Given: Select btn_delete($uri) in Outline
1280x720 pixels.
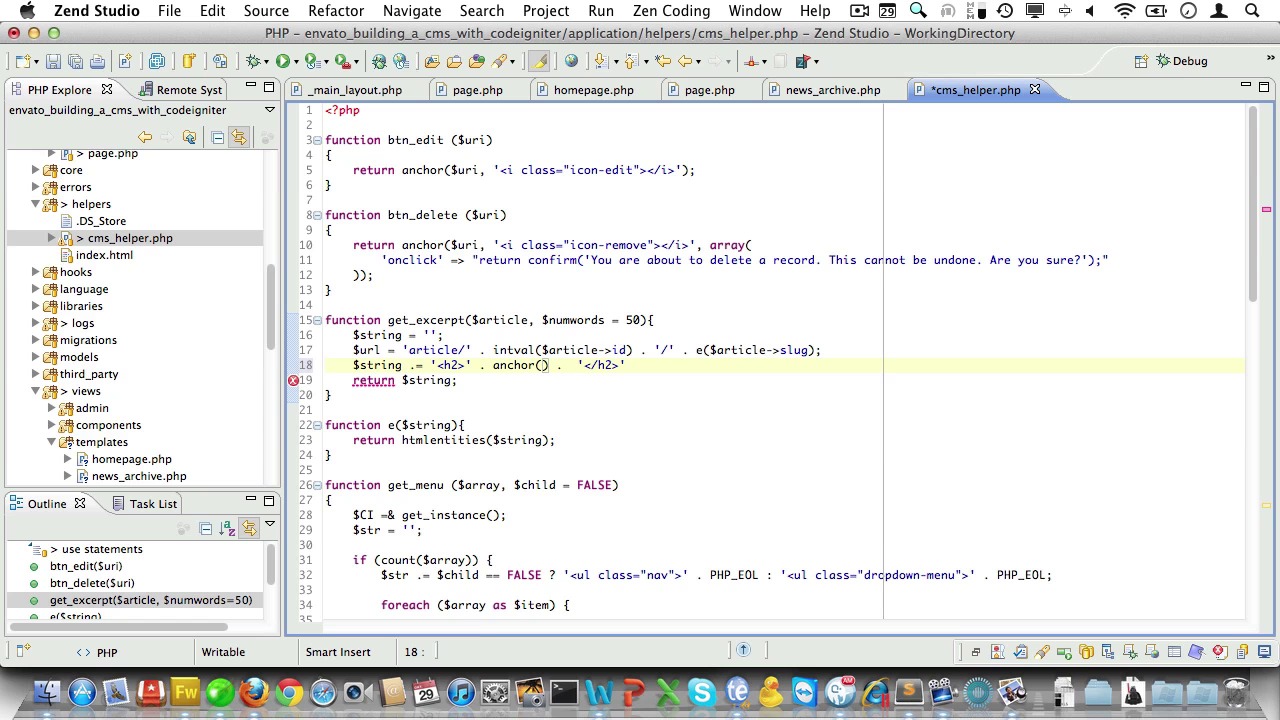Looking at the screenshot, I should [x=92, y=583].
